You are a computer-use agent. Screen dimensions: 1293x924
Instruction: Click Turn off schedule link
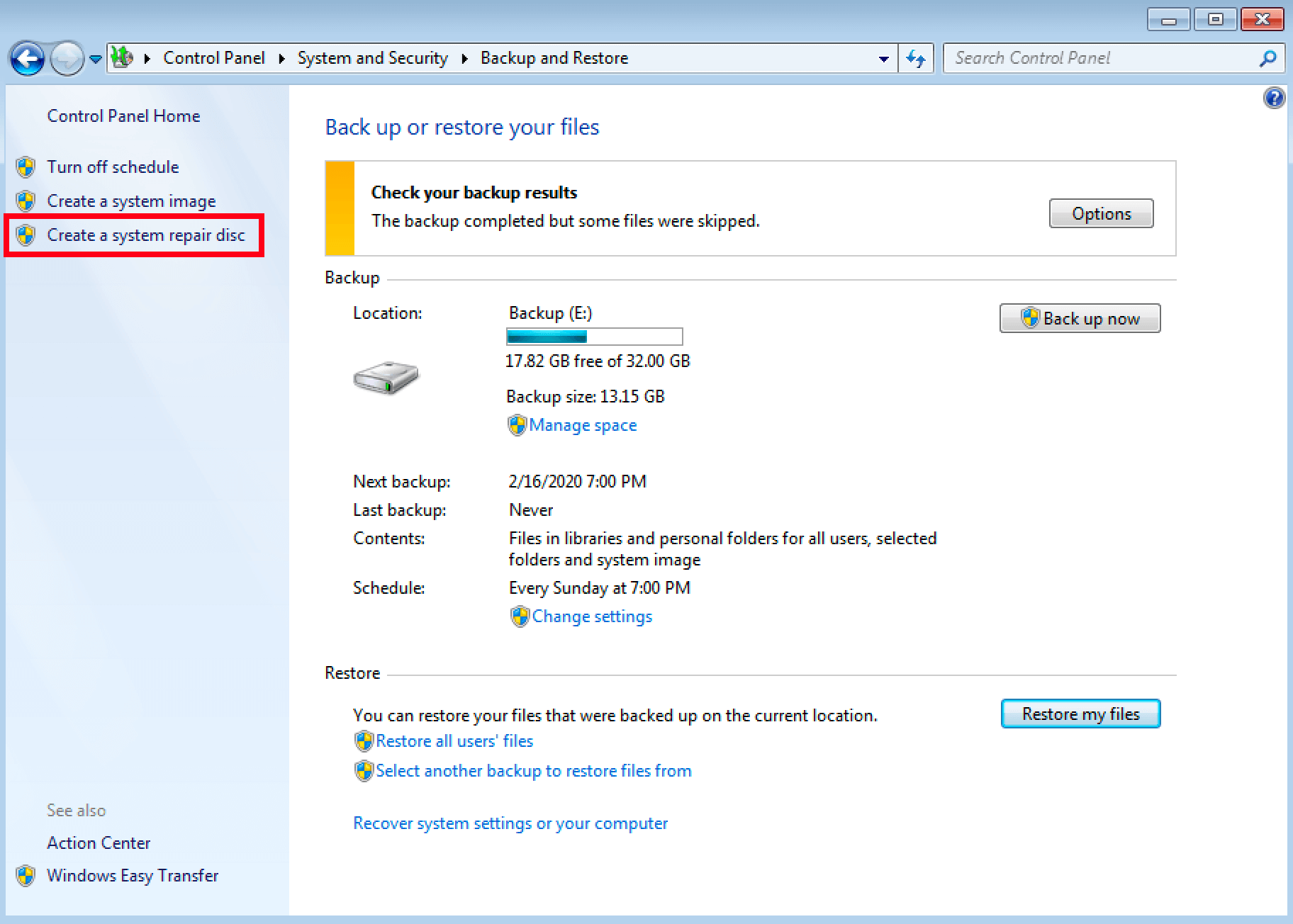click(113, 167)
